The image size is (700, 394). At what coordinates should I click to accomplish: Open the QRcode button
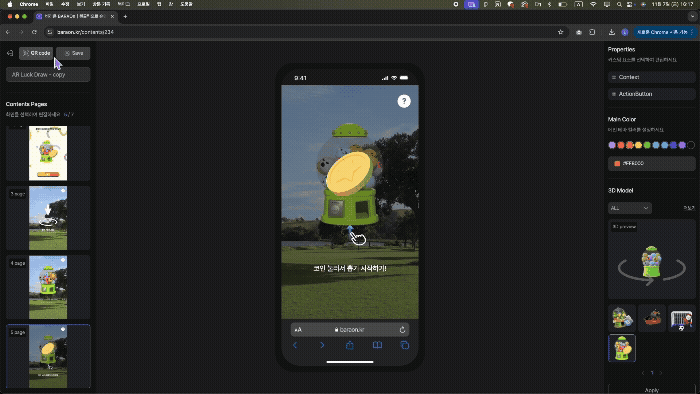pos(36,53)
